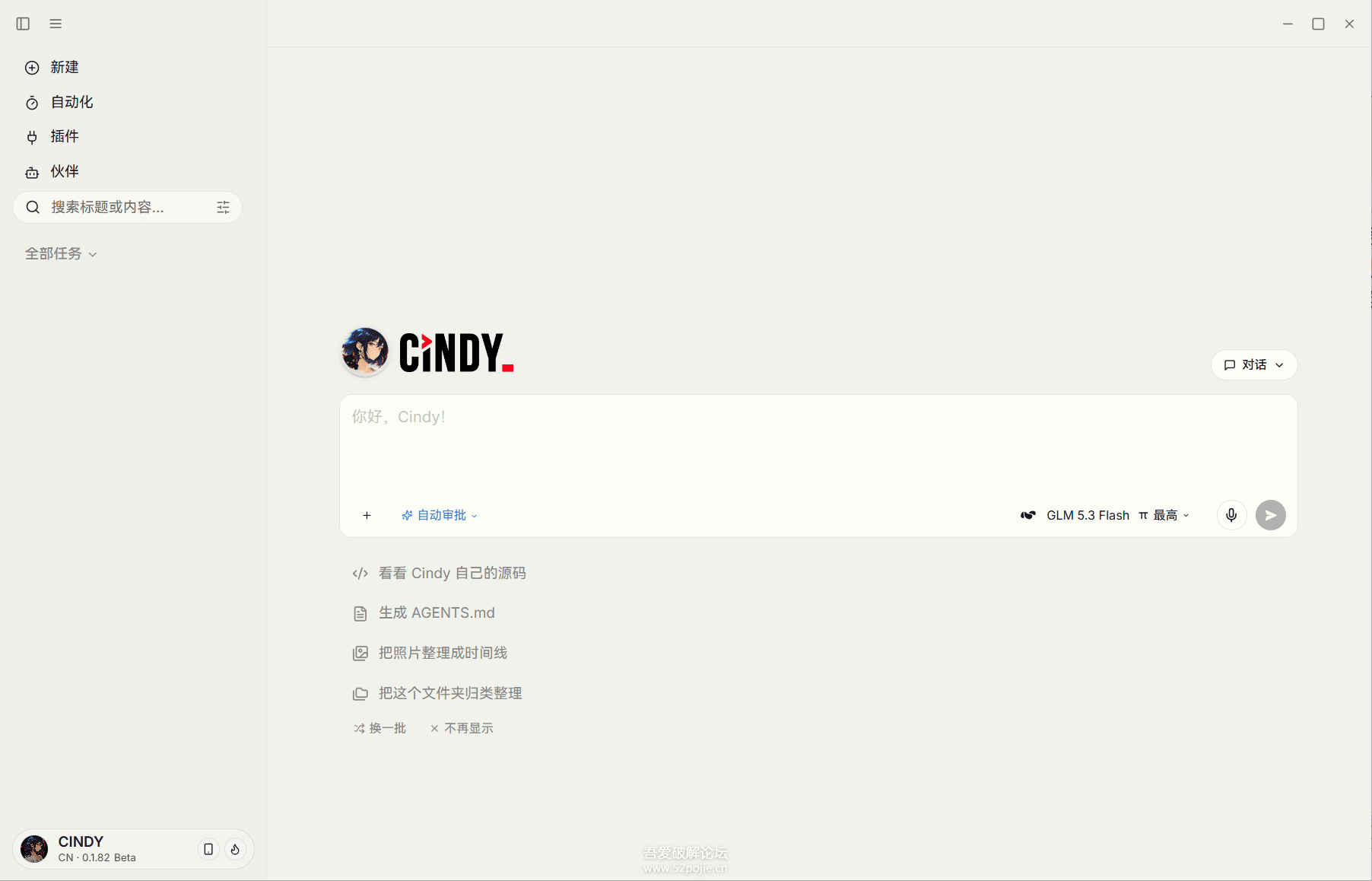1372x881 pixels.
Task: Close the Cindy window
Action: coord(1349,24)
